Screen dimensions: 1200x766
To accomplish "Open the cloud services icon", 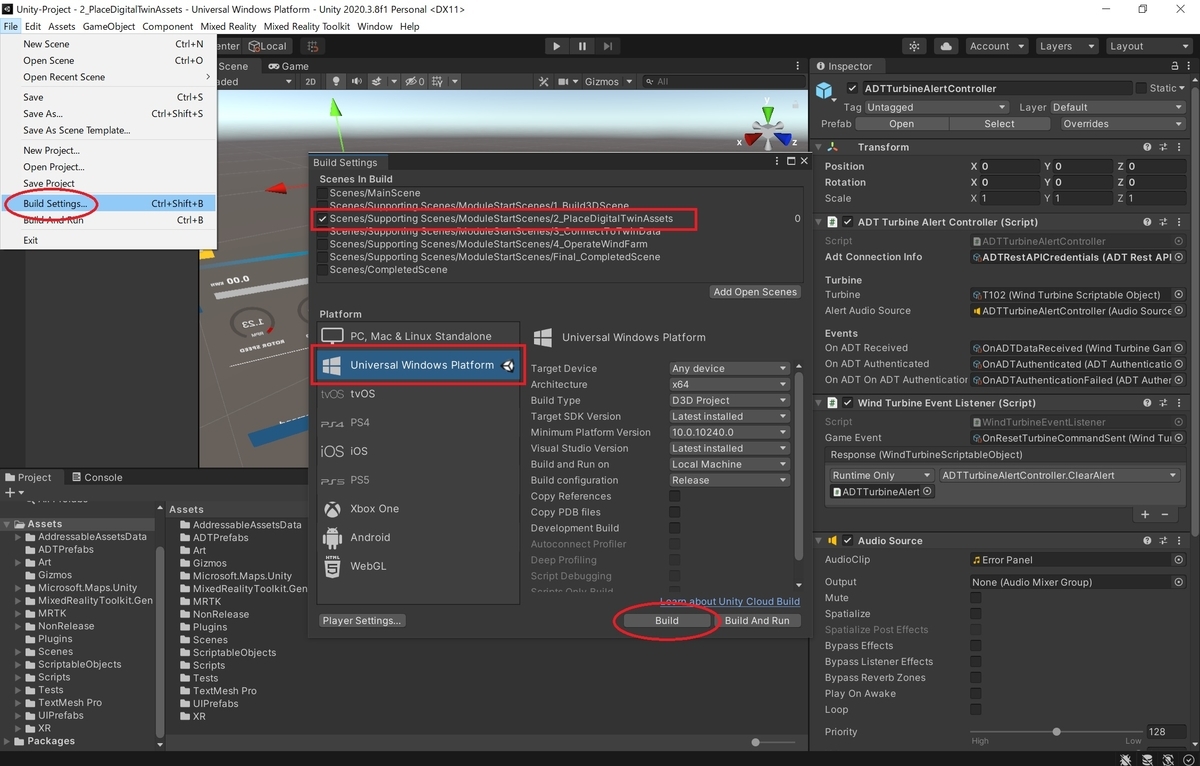I will coord(945,46).
